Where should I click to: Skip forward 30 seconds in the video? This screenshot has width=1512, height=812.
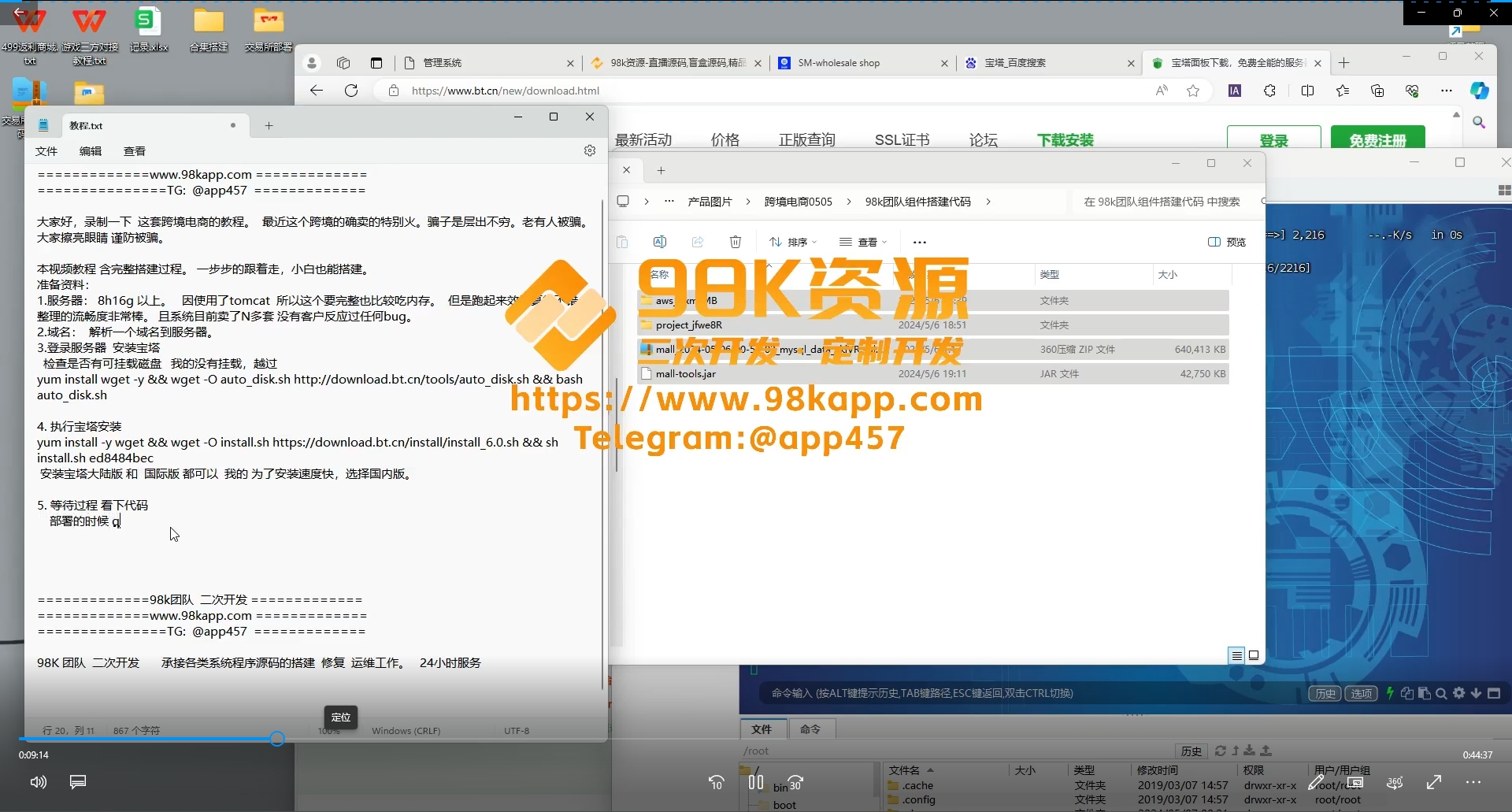(795, 782)
